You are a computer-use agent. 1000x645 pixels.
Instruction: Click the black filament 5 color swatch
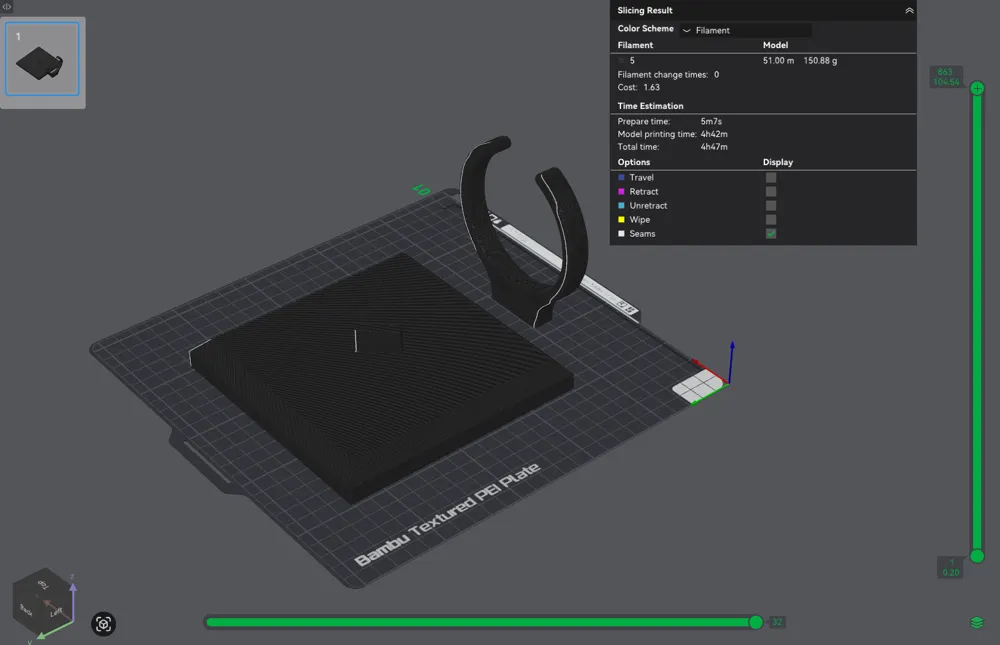click(x=621, y=61)
